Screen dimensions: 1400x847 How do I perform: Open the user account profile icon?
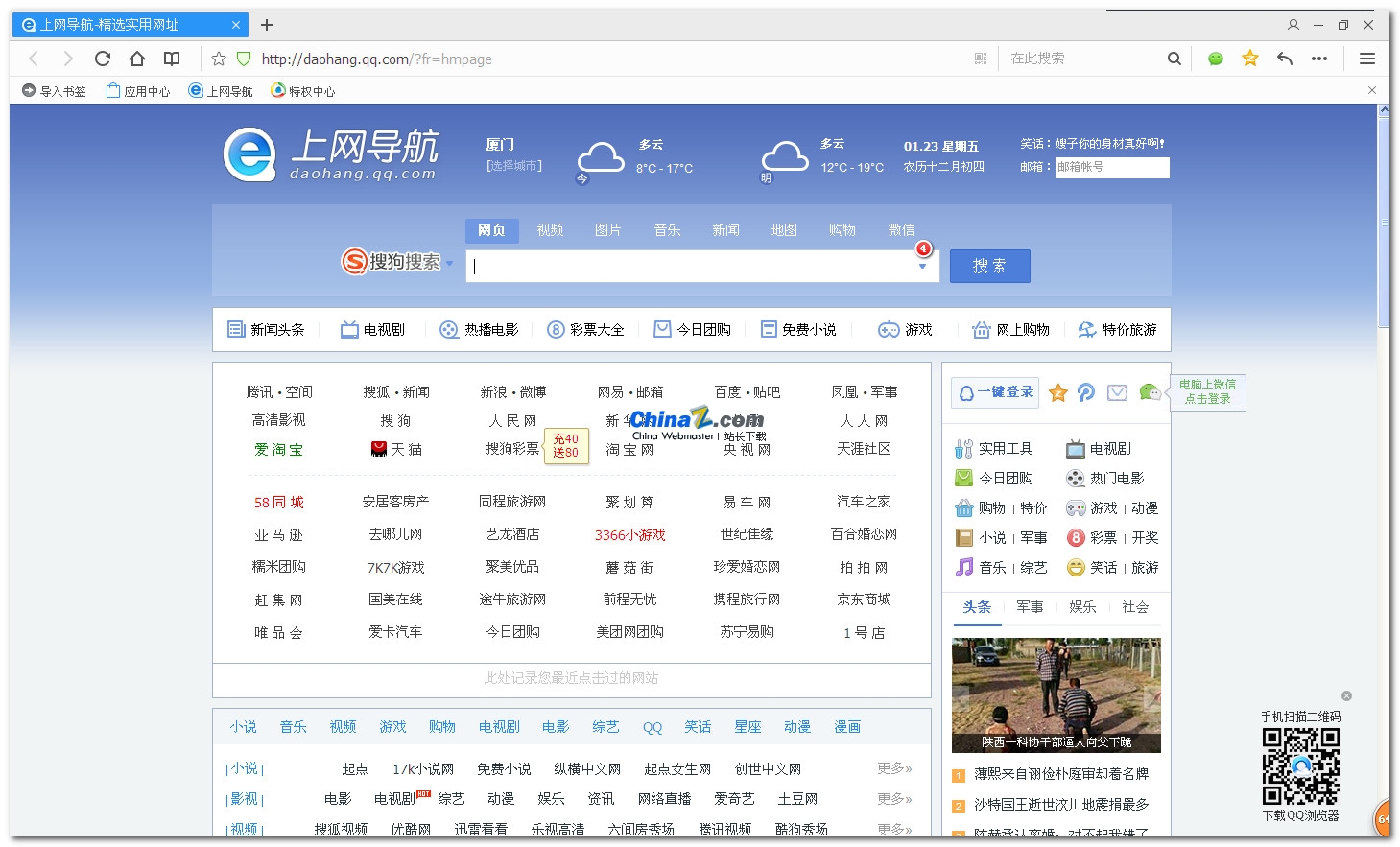point(1293,25)
